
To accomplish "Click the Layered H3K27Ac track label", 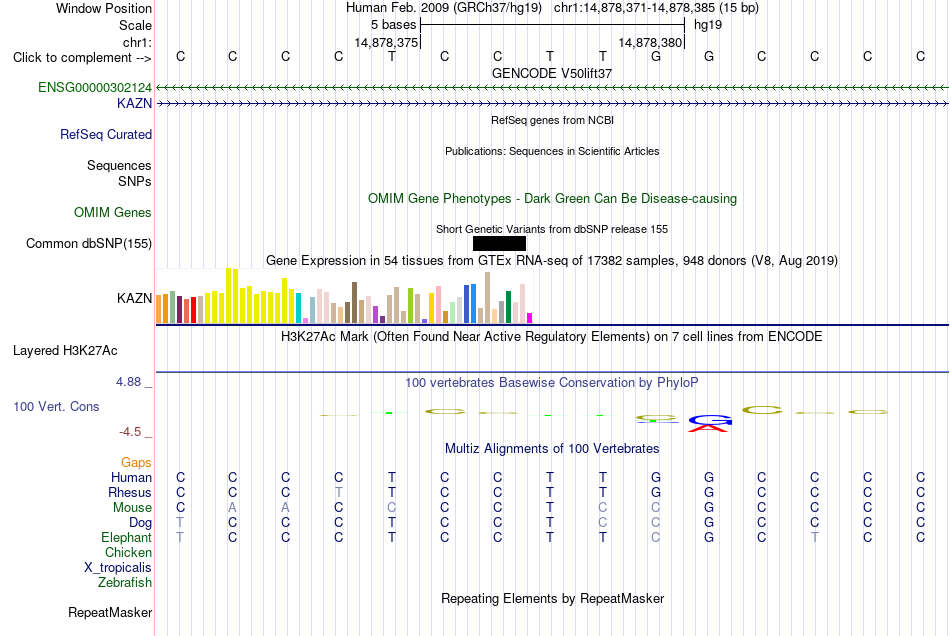I will tap(65, 351).
